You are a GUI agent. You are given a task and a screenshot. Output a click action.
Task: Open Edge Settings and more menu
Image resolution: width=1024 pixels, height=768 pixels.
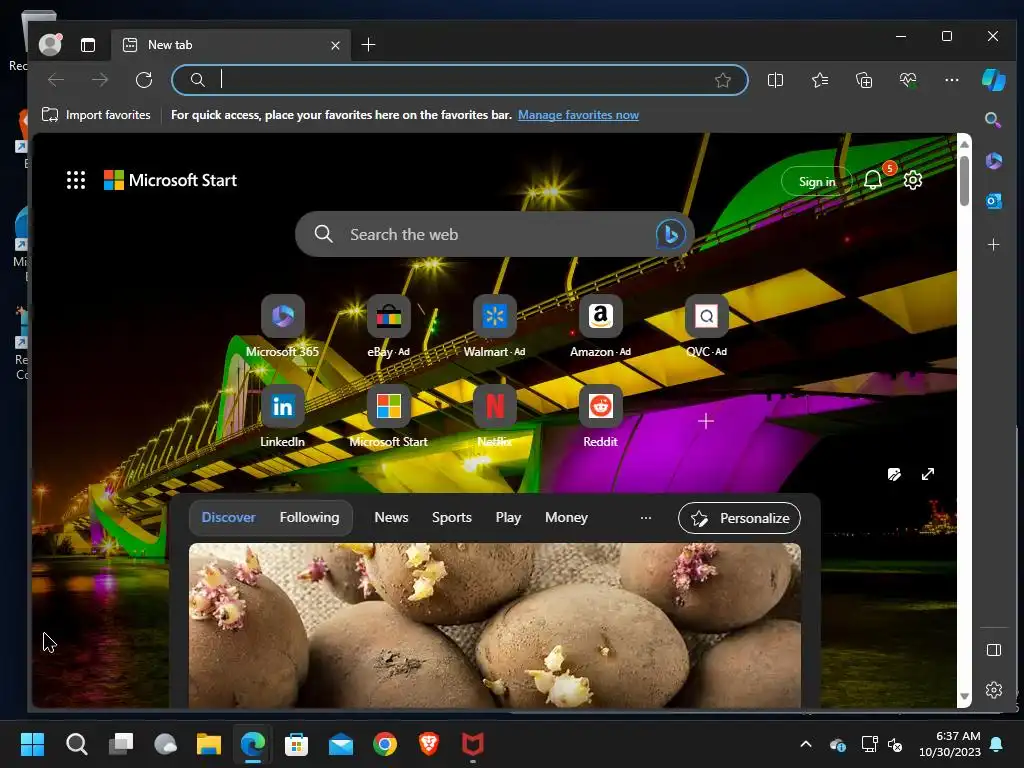(x=952, y=80)
